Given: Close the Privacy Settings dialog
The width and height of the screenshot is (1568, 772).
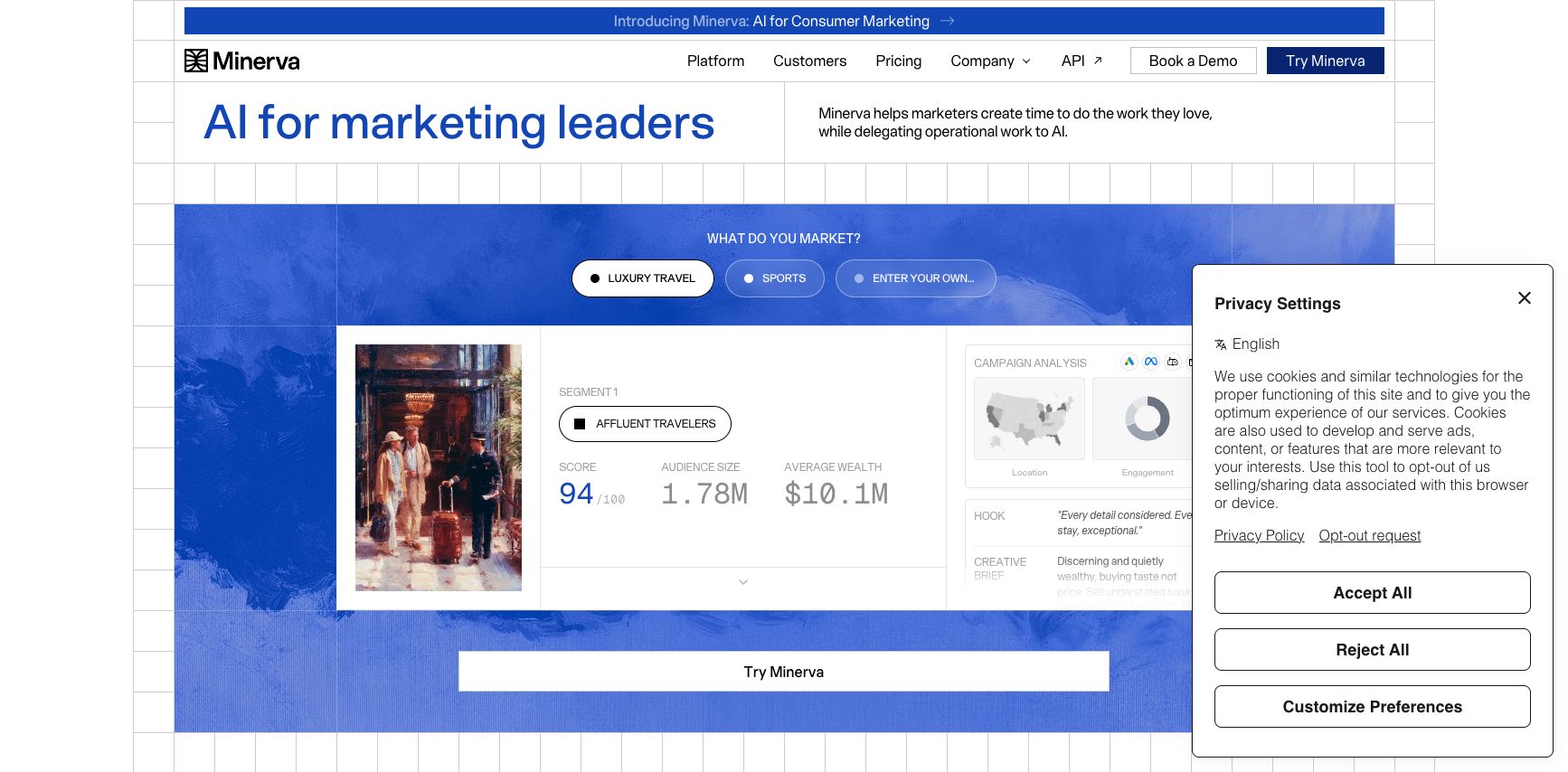Looking at the screenshot, I should point(1524,297).
